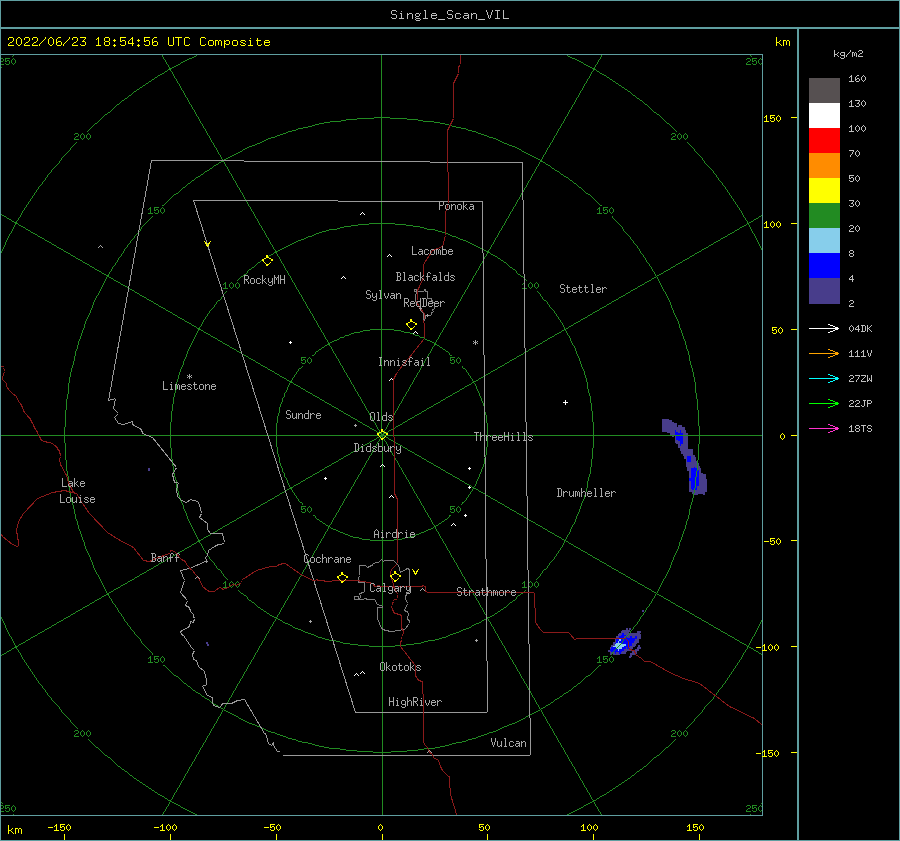The image size is (900, 841).
Task: Click the Drumheller label
Action: coord(586,493)
